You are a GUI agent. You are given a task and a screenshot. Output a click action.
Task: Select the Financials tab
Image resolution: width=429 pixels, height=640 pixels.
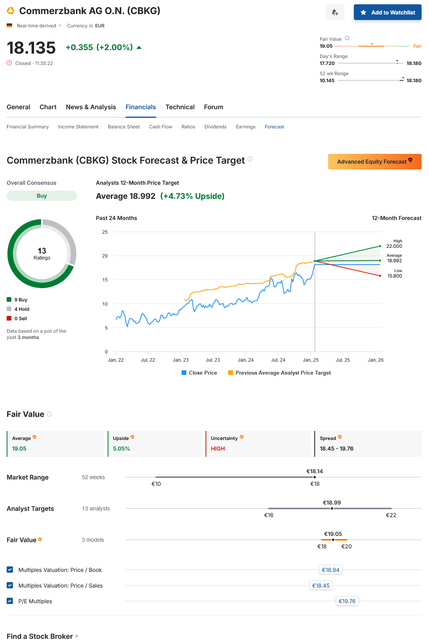coord(140,107)
